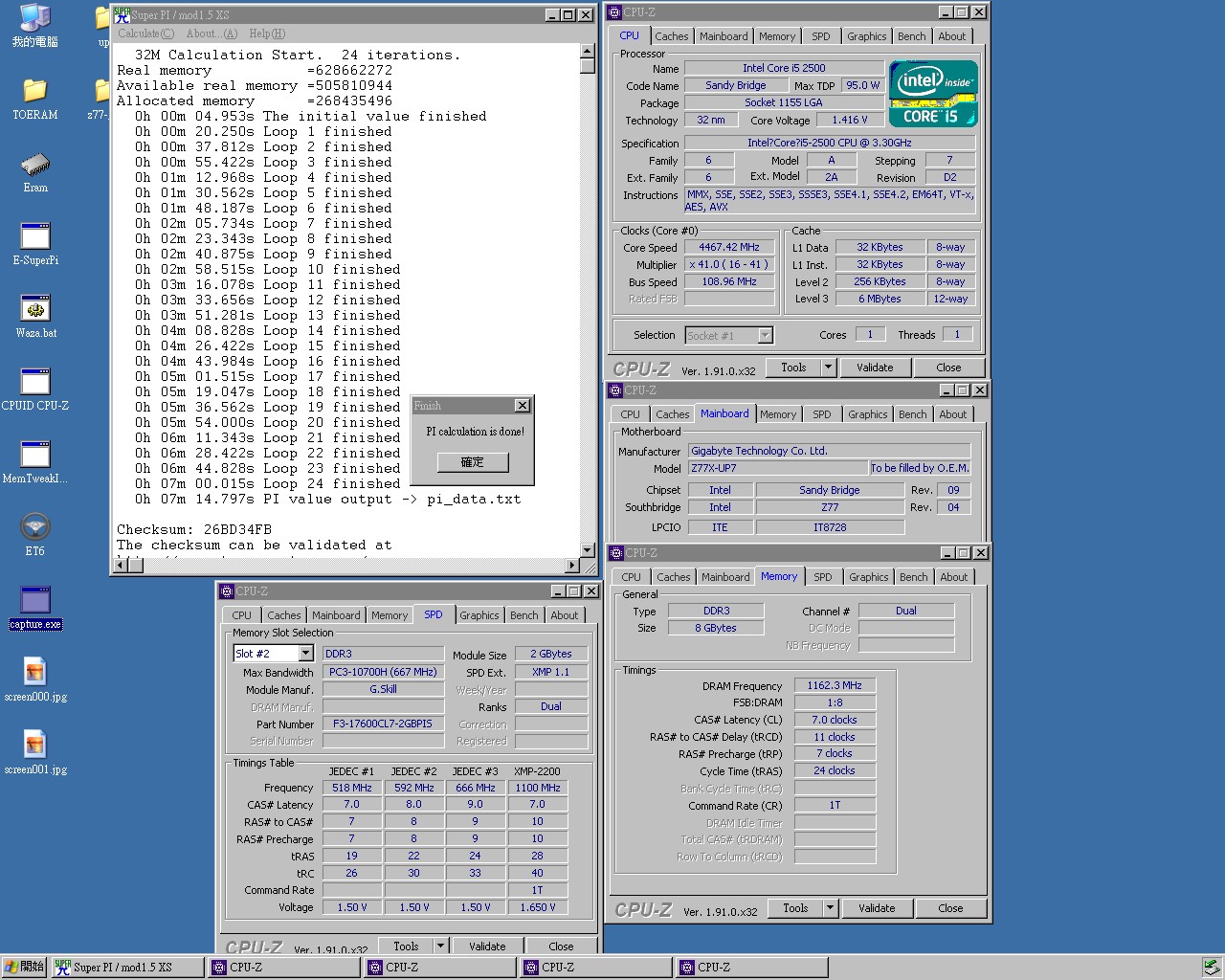Click Part Number F3-17600CL7-2GBPIS field

[x=383, y=724]
